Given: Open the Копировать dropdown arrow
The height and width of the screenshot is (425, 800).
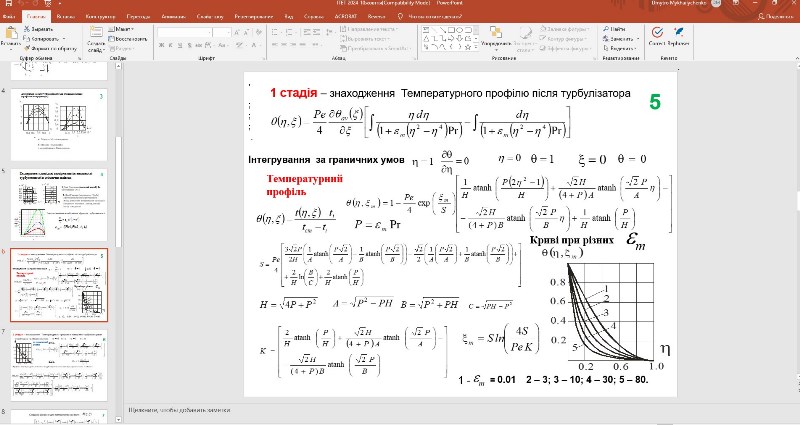Looking at the screenshot, I should [x=64, y=39].
